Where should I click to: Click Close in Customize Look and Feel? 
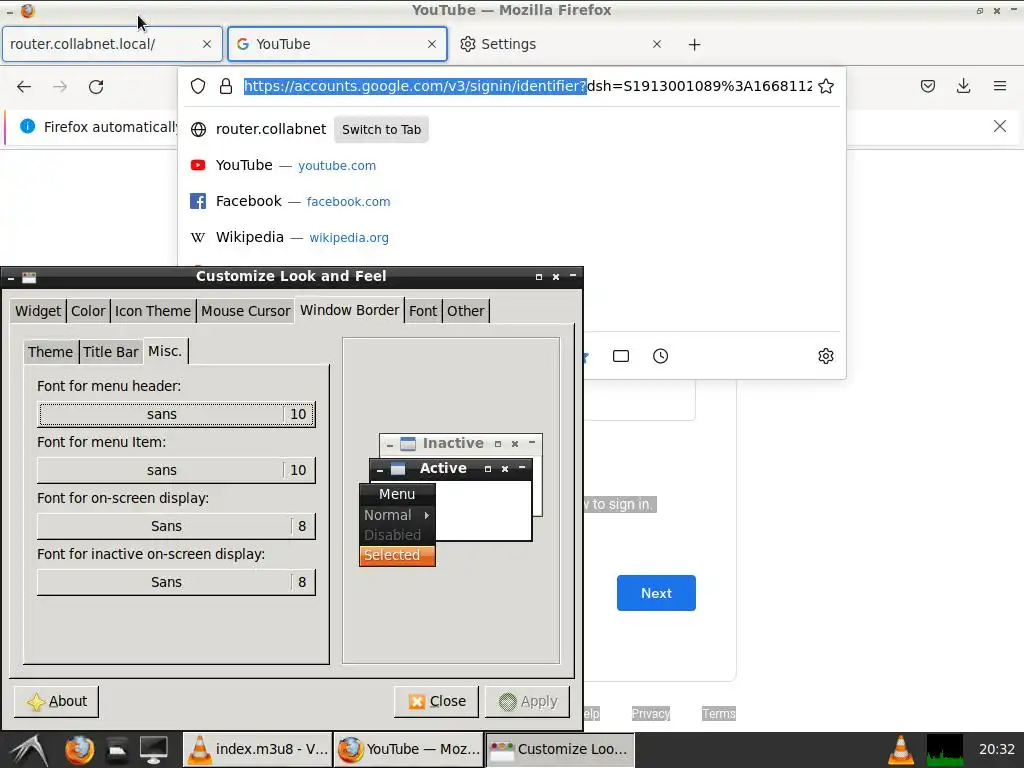tap(436, 701)
